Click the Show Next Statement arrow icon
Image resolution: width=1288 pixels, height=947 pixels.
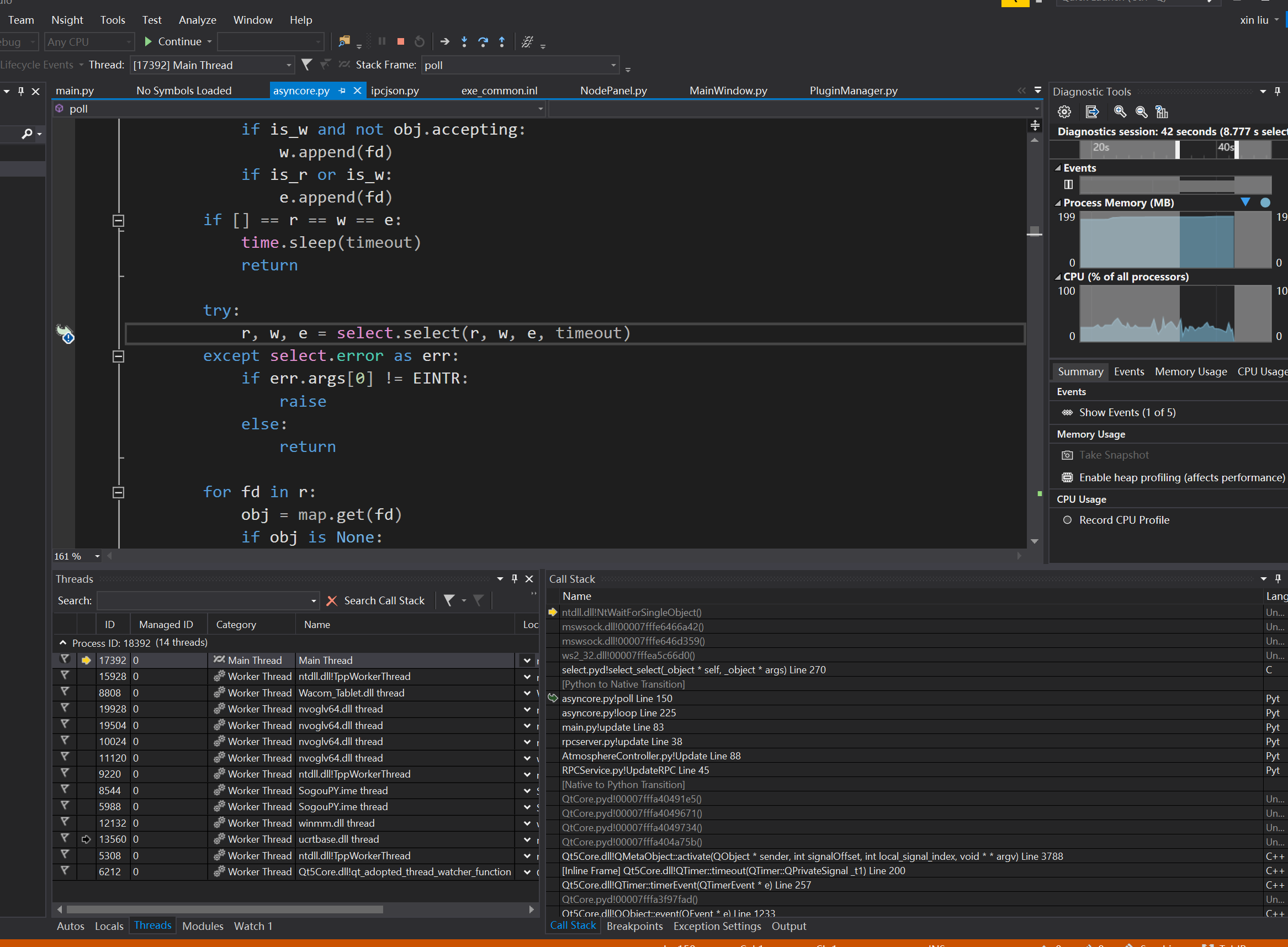click(x=444, y=41)
